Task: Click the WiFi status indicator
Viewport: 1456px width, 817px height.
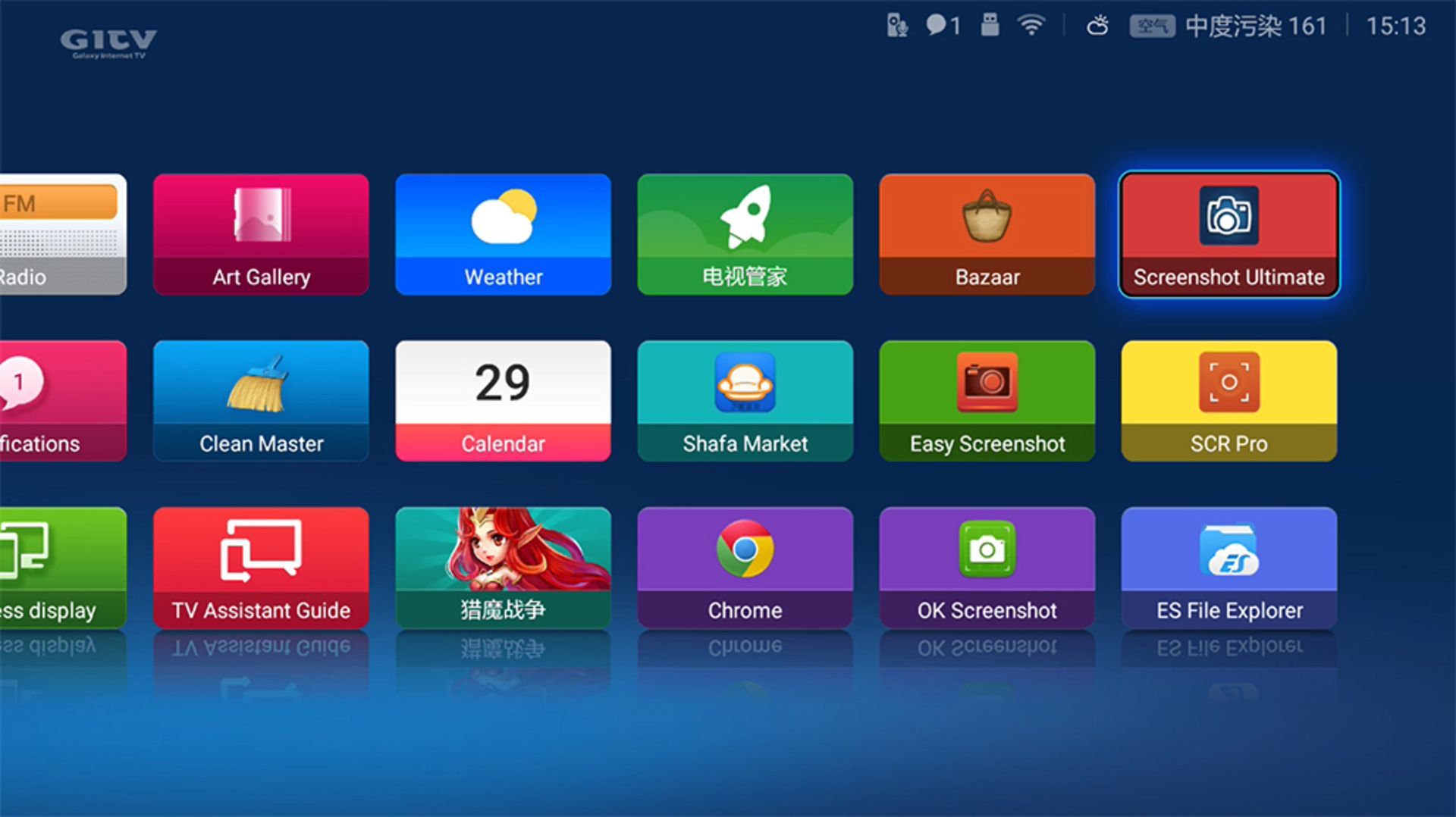Action: coord(1032,25)
